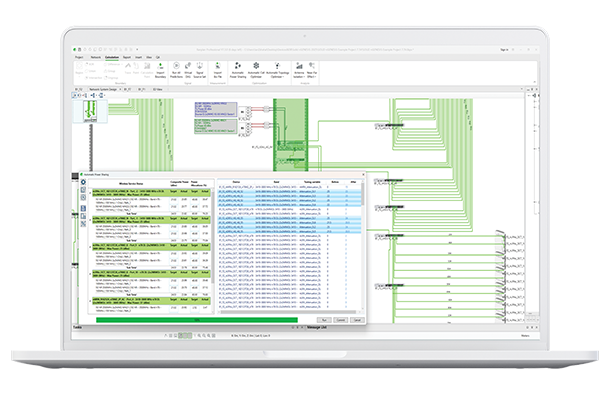This screenshot has height=394, width=609.
Task: Click horizontal scrollbar under device table
Action: pyautogui.click(x=289, y=312)
